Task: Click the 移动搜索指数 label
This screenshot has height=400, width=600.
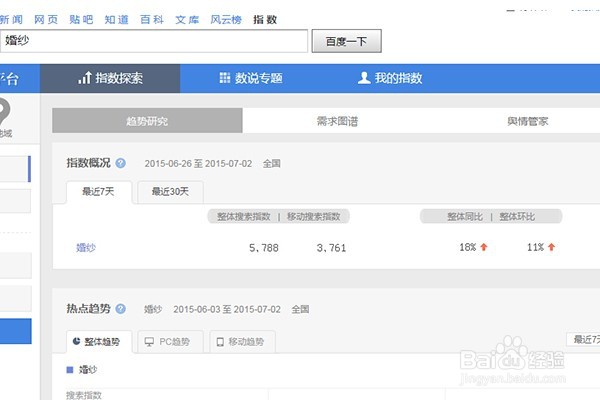Action: (314, 217)
